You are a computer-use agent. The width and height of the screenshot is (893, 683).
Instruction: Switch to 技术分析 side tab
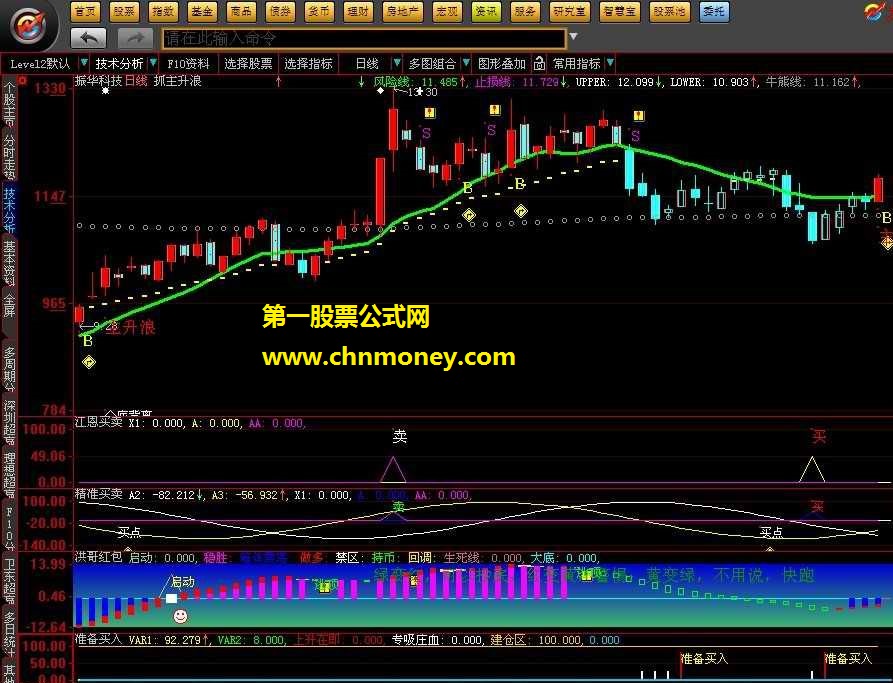(10, 210)
